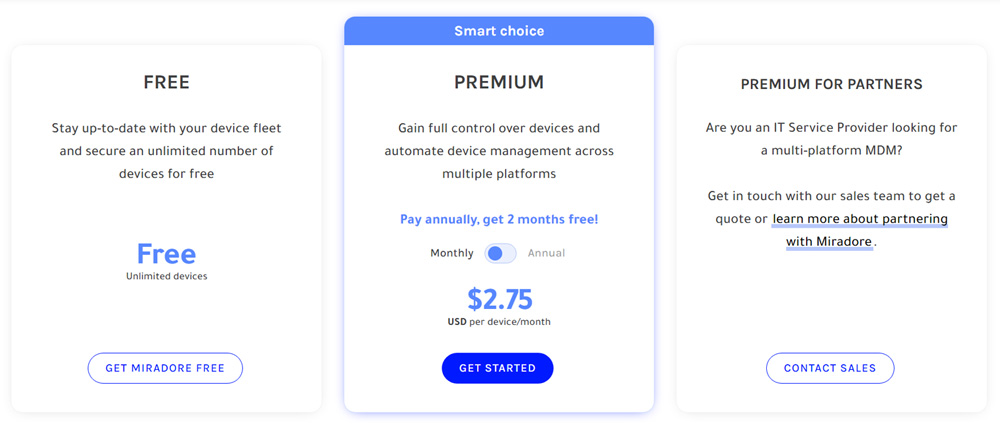Click the large blue Free price text
The image size is (1000, 427).
(166, 254)
